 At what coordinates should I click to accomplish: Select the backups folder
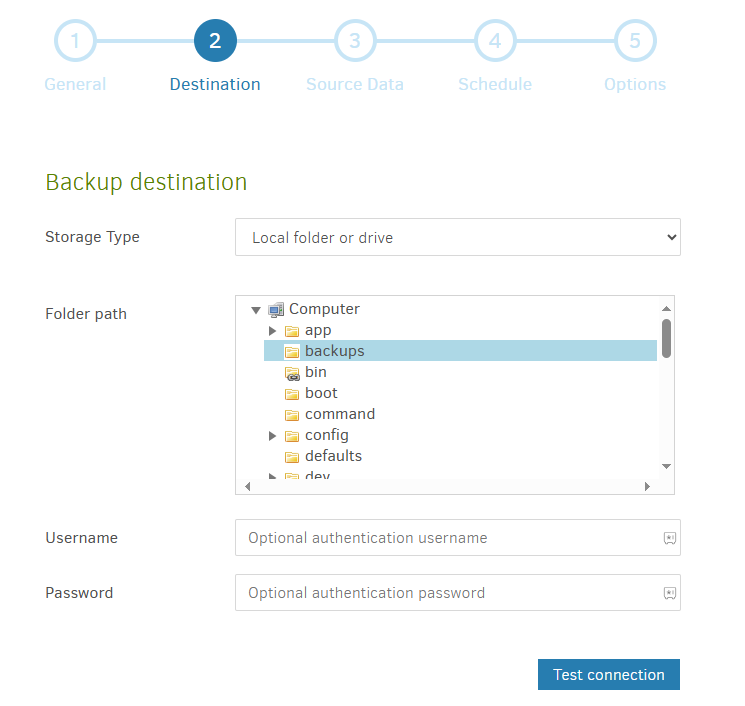334,351
